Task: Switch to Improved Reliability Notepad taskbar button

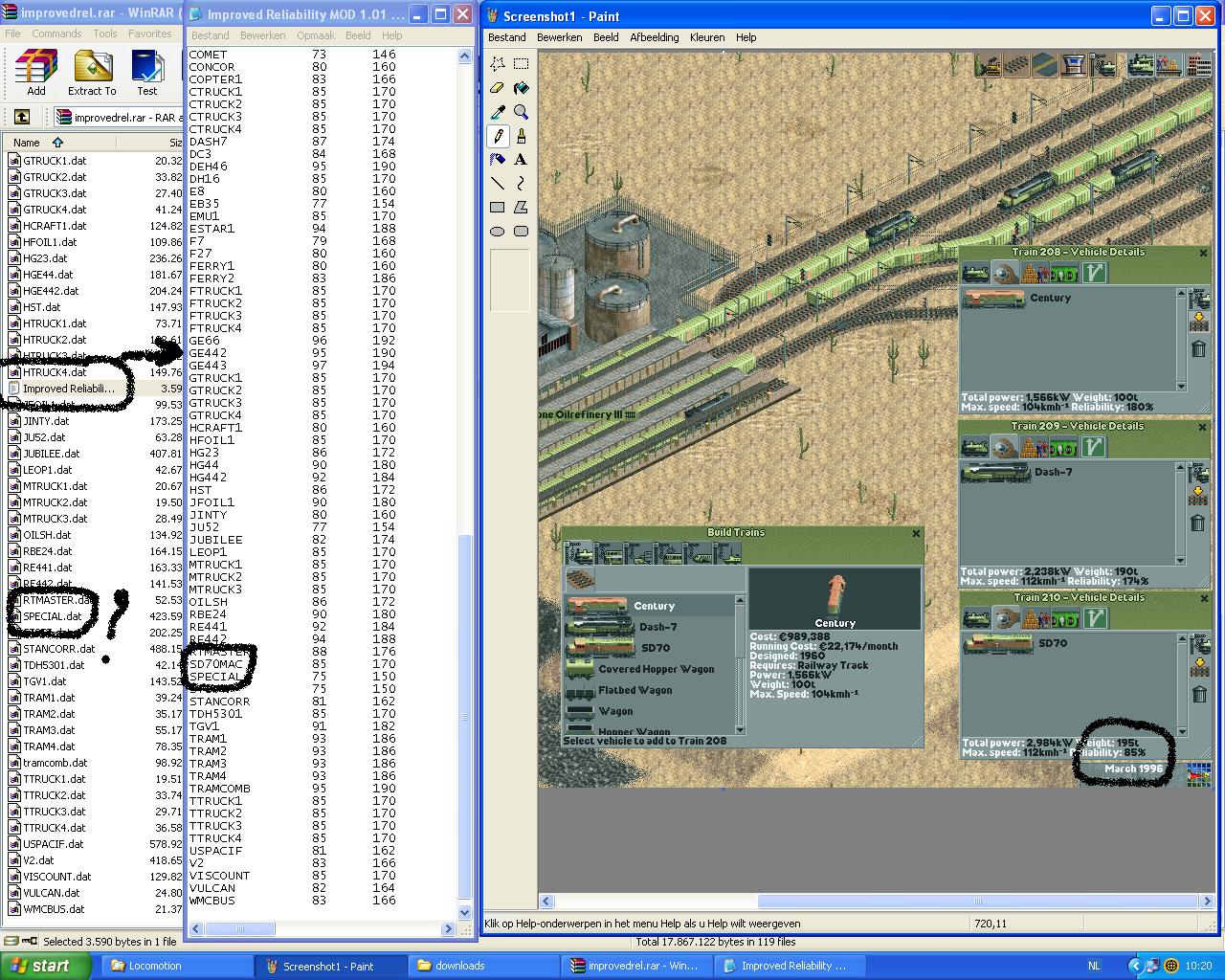Action: click(791, 966)
